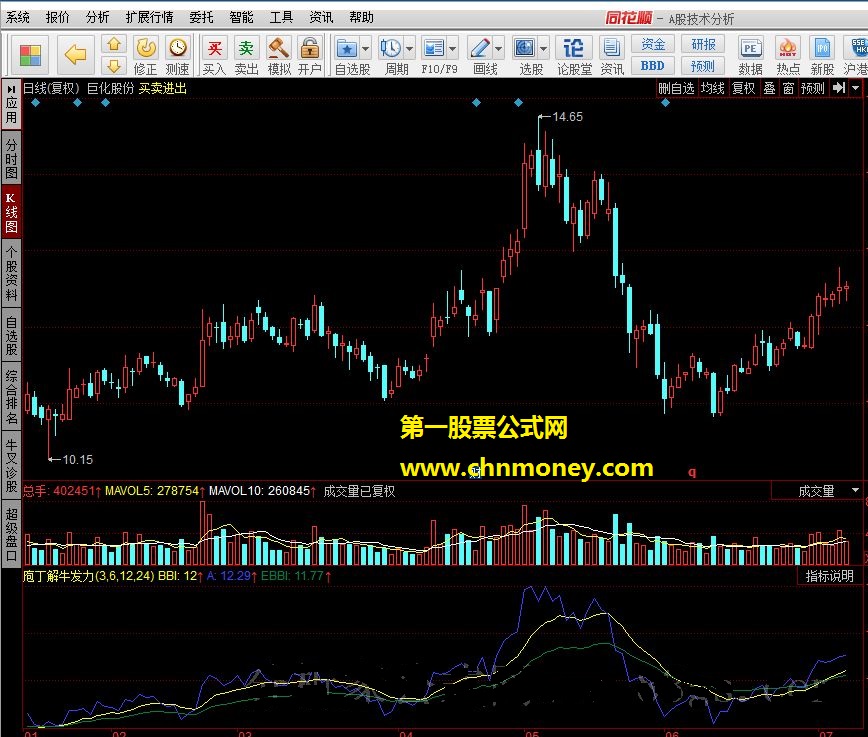The image size is (868, 737).
Task: Click the up arrow toolbar icon
Action: click(x=113, y=44)
